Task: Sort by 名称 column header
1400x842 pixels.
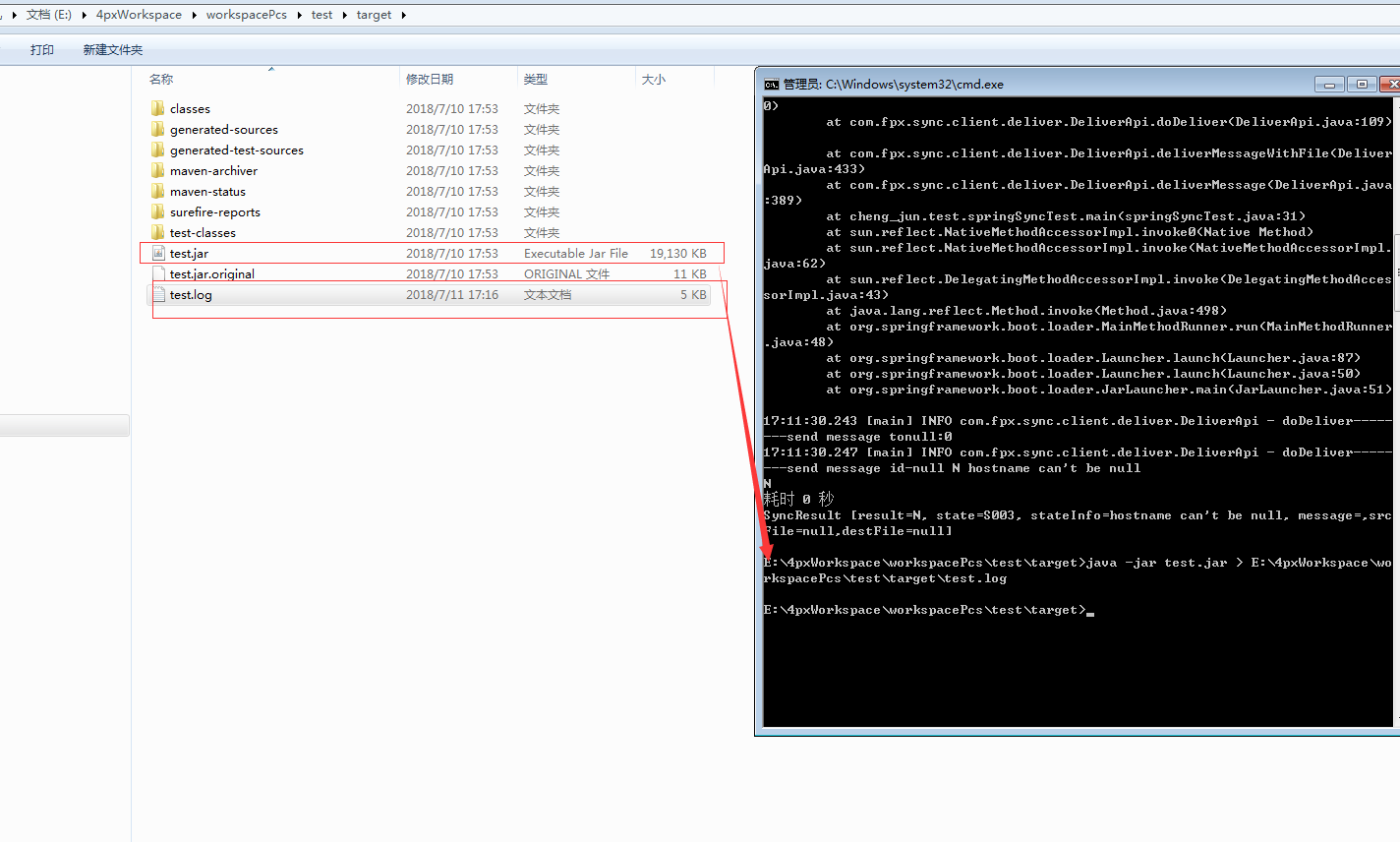Action: pyautogui.click(x=161, y=79)
